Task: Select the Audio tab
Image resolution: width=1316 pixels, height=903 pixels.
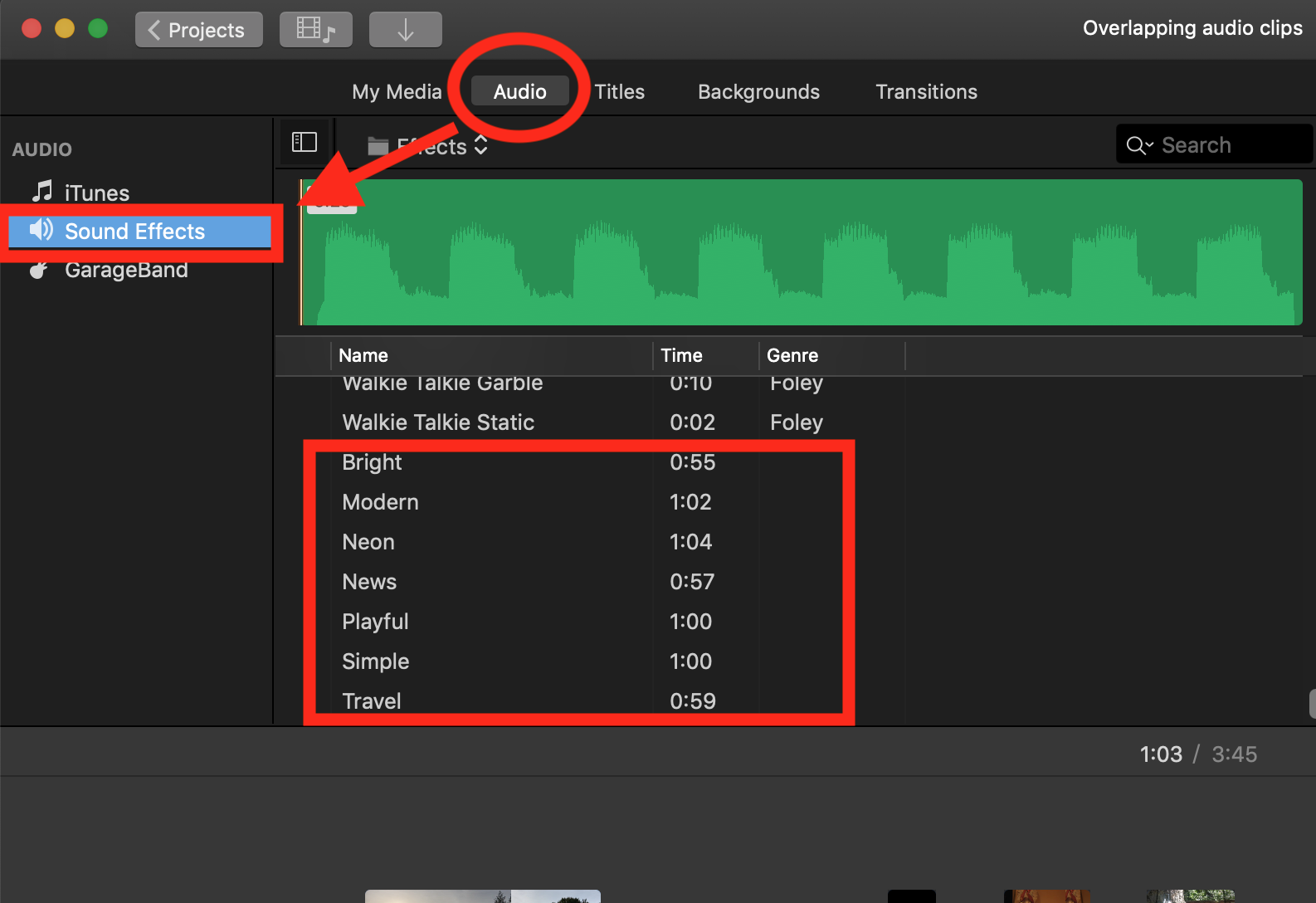Action: point(520,91)
